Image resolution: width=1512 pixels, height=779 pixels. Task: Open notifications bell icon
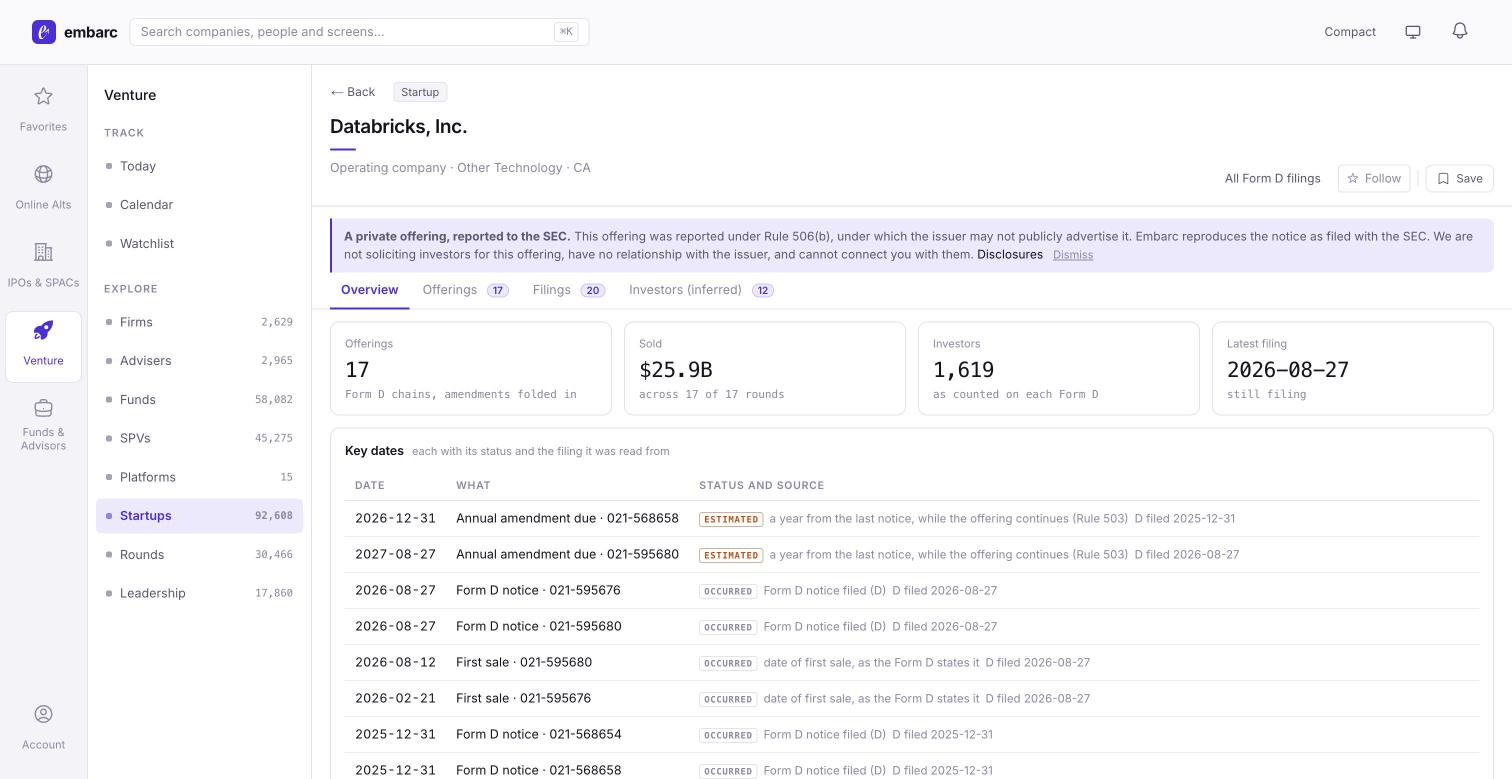point(1460,31)
